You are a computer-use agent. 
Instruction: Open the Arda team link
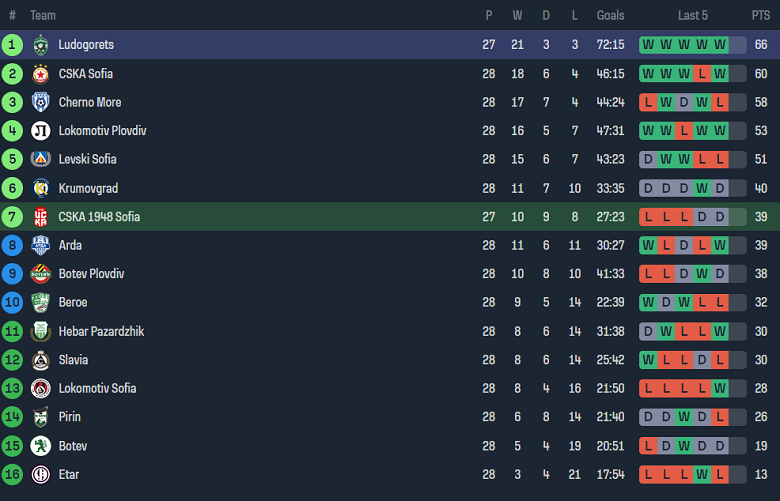[x=70, y=245]
